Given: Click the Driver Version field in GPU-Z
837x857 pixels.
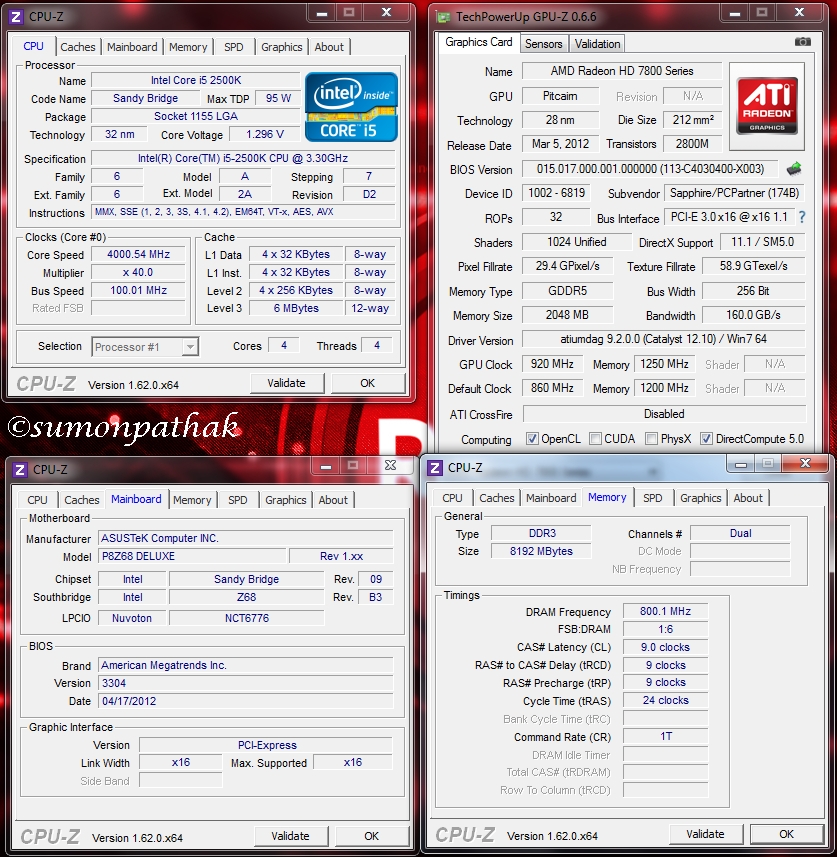Looking at the screenshot, I should point(663,339).
